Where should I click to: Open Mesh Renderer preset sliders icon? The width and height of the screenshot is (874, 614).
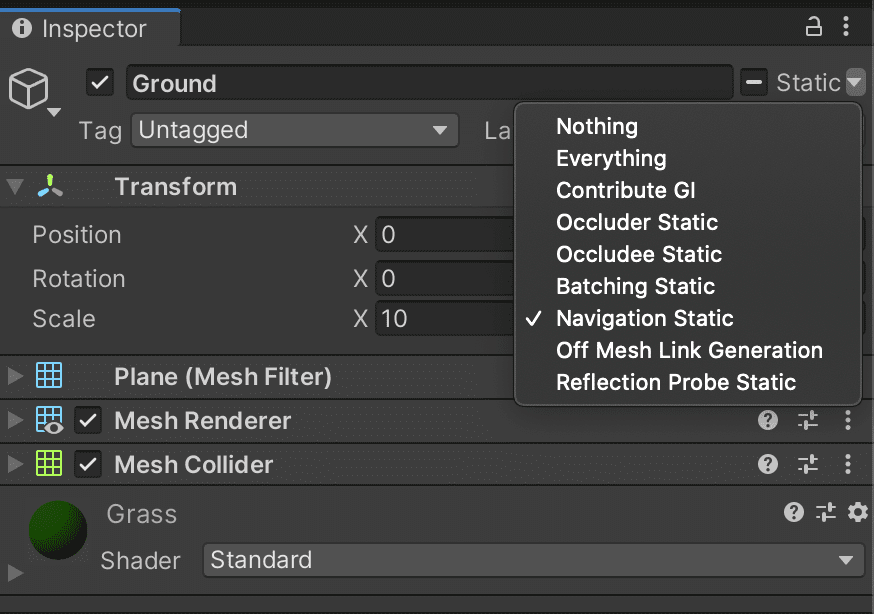click(808, 420)
